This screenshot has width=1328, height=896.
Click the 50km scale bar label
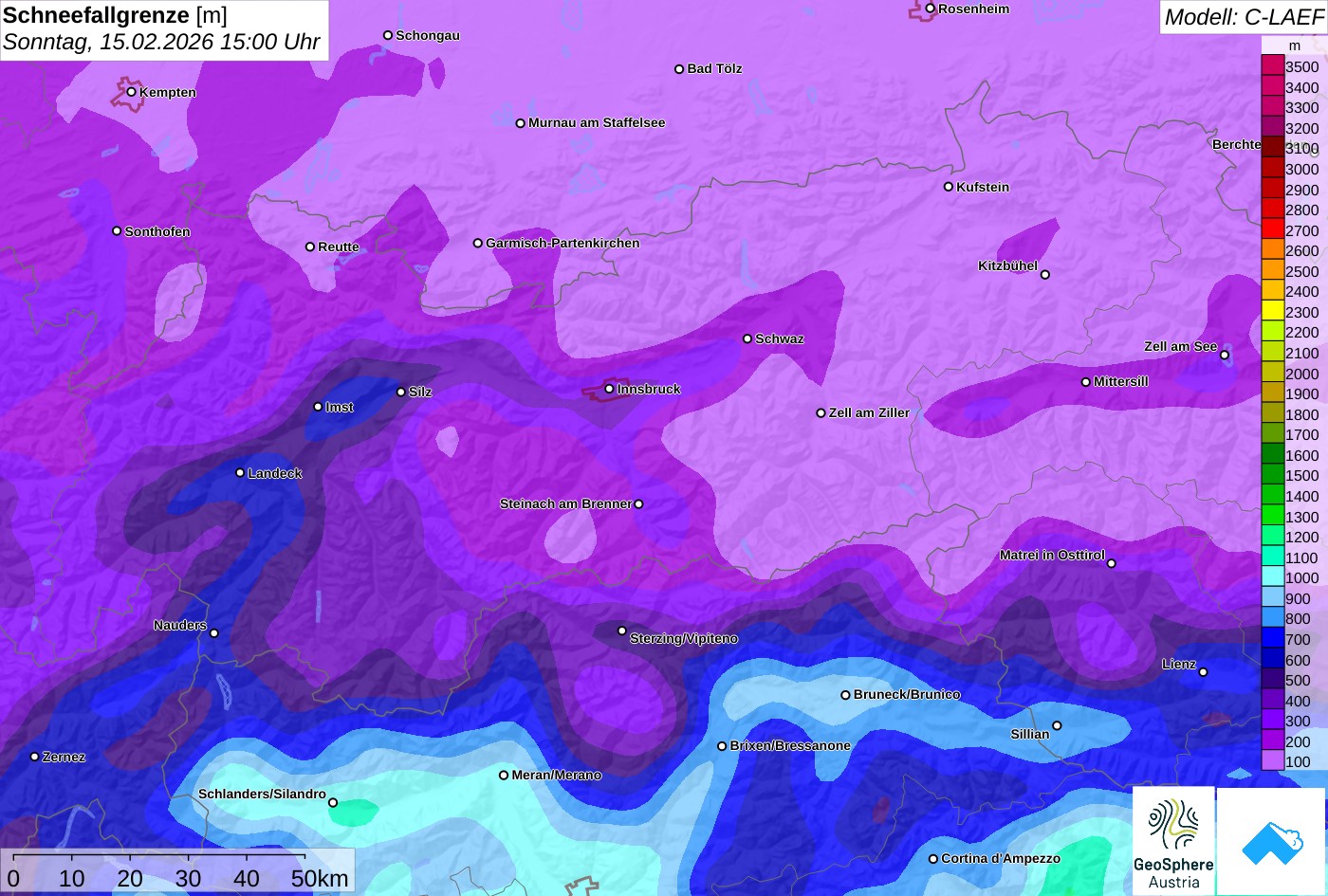point(320,878)
